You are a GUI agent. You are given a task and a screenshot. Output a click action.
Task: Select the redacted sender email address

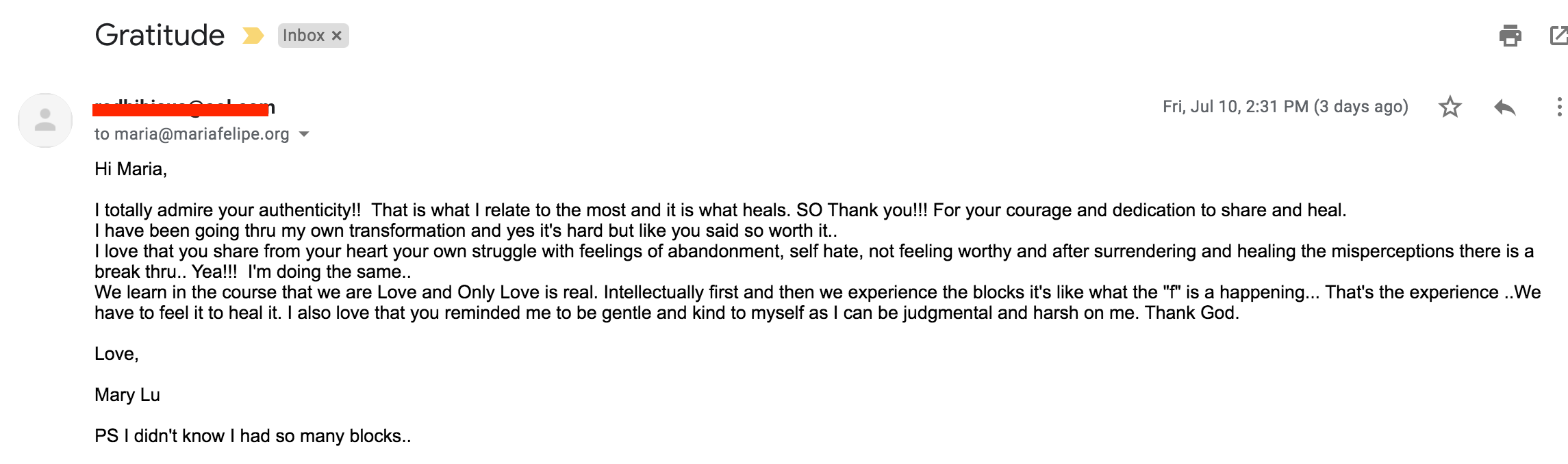click(x=184, y=107)
